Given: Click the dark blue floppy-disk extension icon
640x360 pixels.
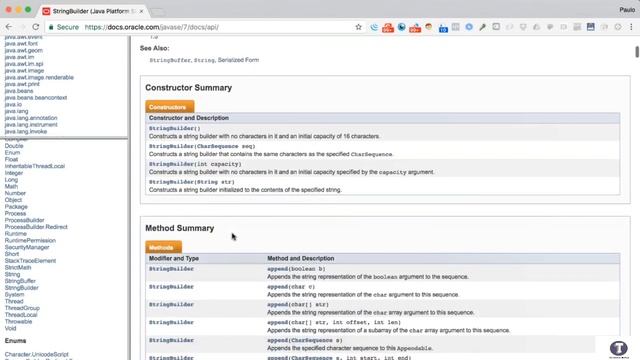Looking at the screenshot, I should pos(591,27).
